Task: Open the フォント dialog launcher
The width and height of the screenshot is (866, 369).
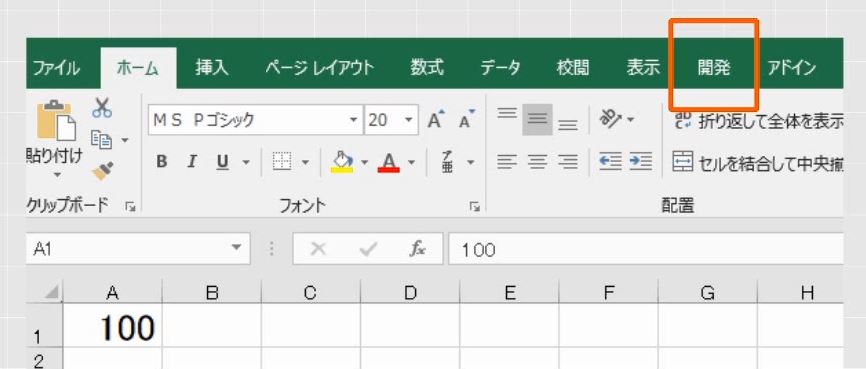Action: click(474, 207)
